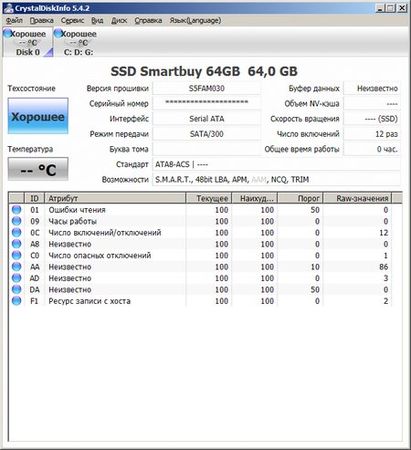
Task: Sort by the Порог column header
Action: tap(300, 198)
